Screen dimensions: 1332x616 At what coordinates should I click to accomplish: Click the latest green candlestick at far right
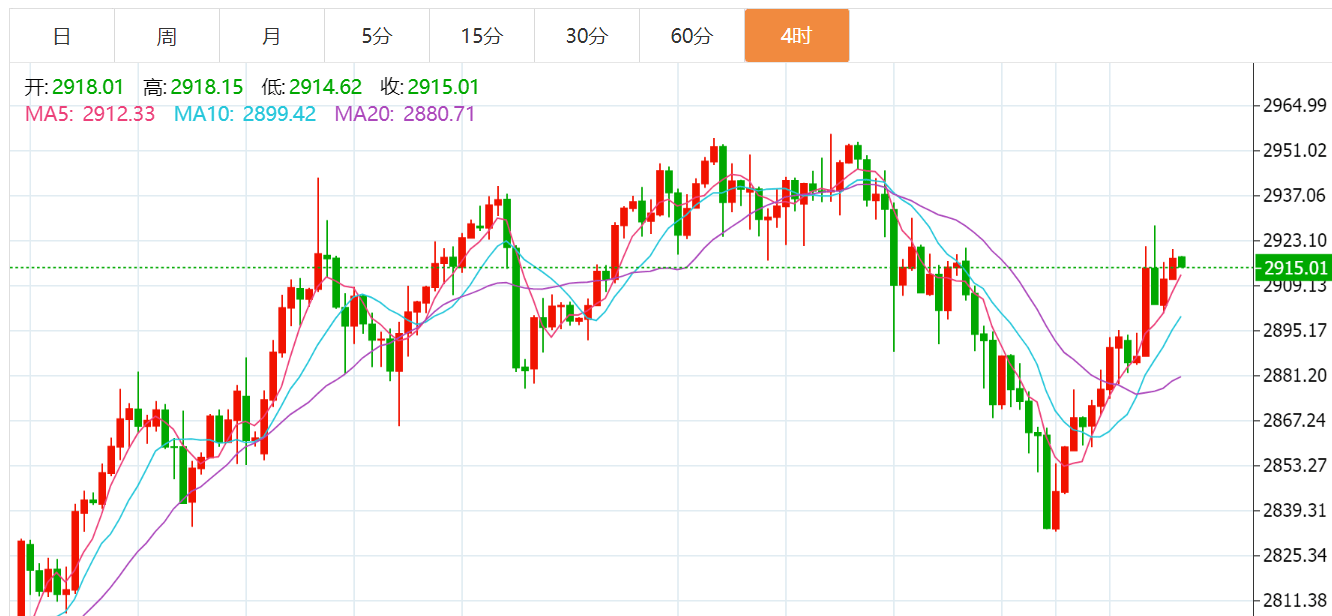coord(1181,262)
